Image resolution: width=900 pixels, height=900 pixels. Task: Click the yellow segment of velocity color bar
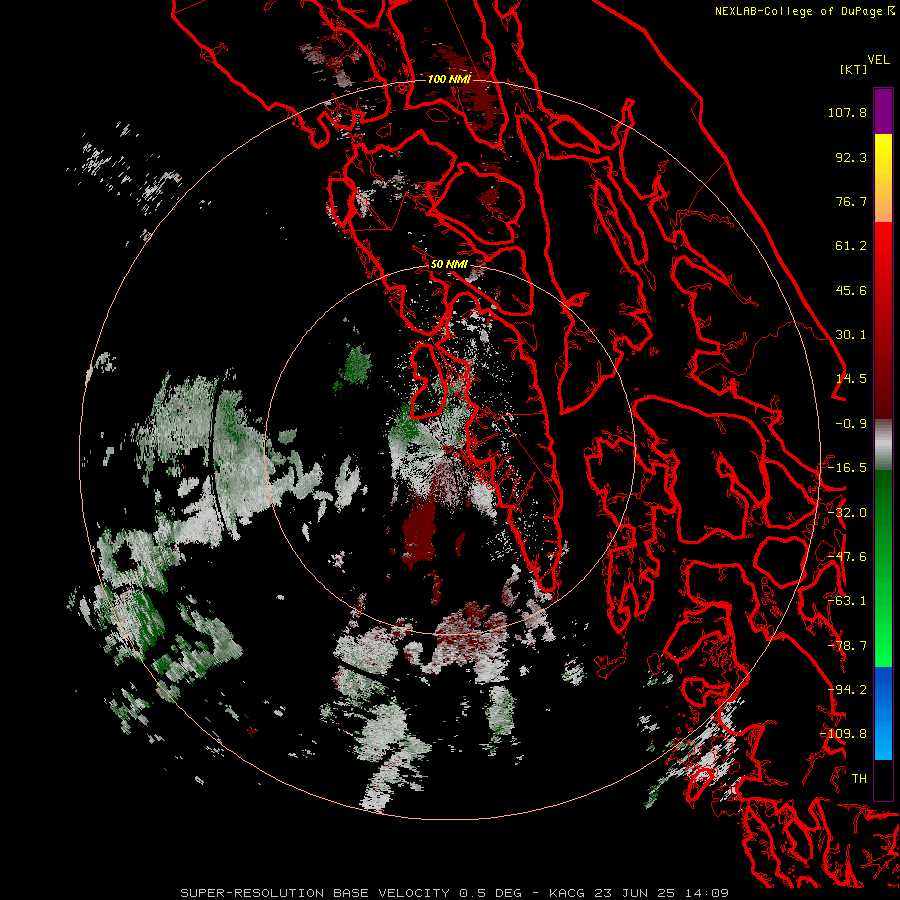coord(883,178)
